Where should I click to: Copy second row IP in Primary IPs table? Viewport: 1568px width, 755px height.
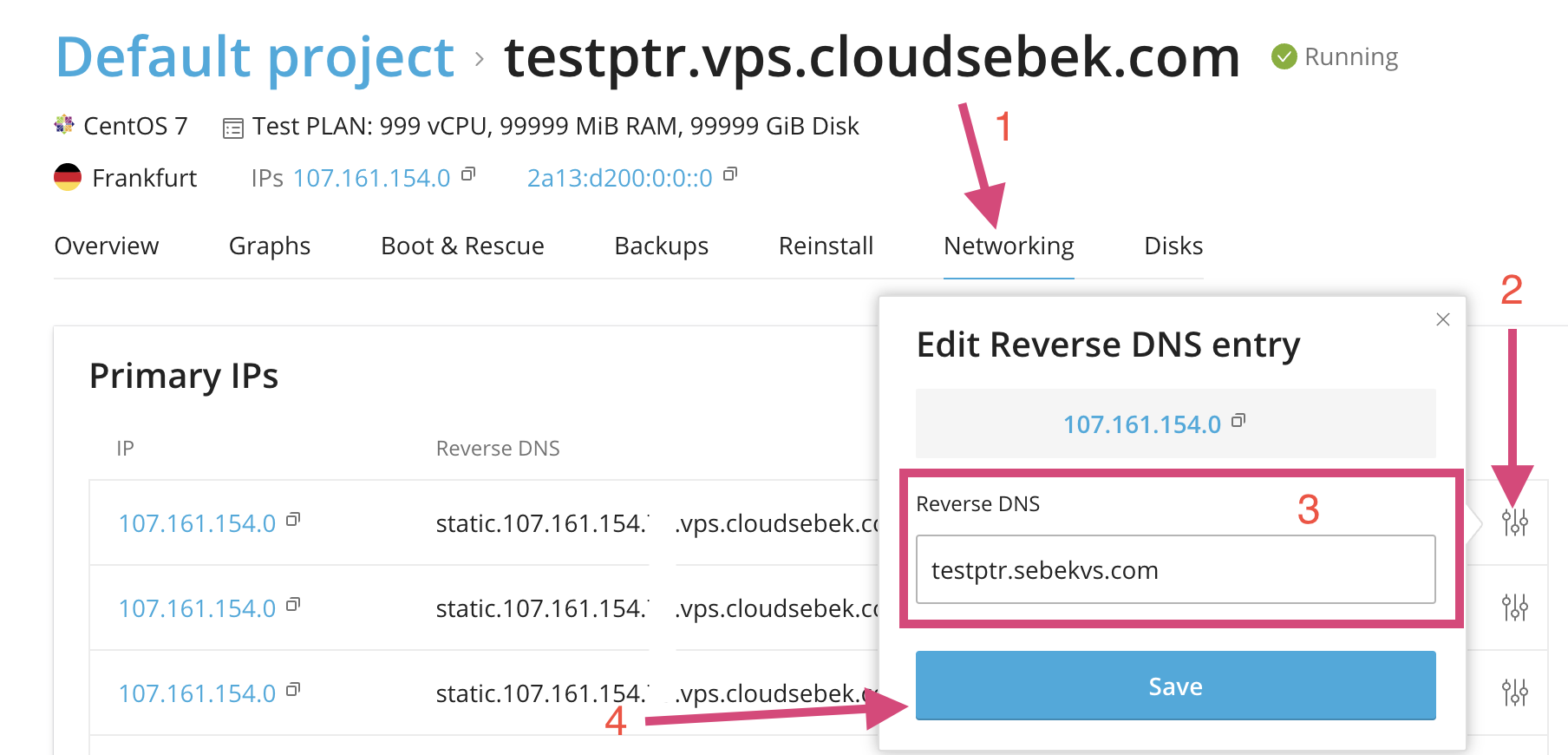tap(293, 605)
